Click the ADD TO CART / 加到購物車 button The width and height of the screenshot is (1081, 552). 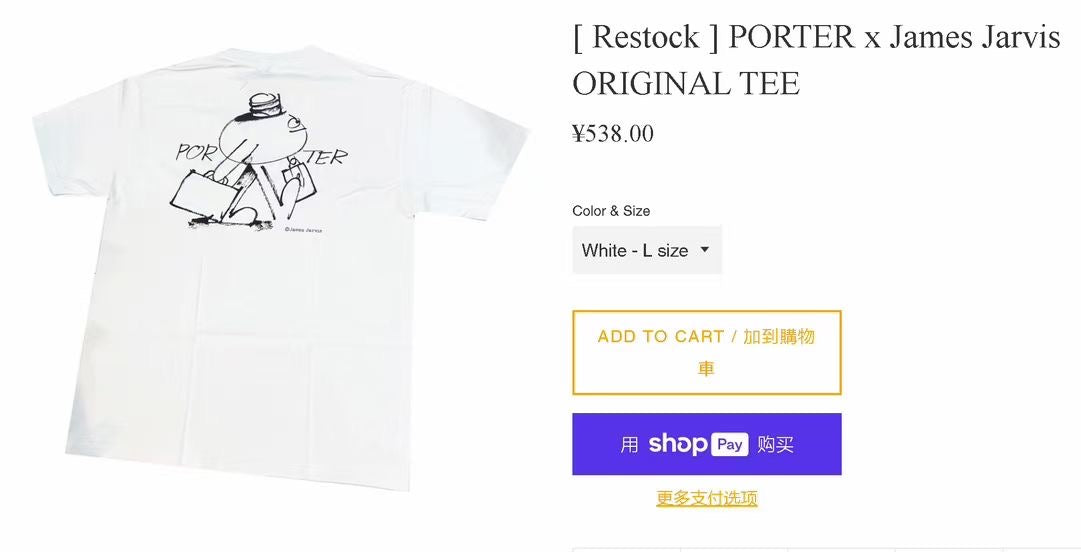pos(707,353)
